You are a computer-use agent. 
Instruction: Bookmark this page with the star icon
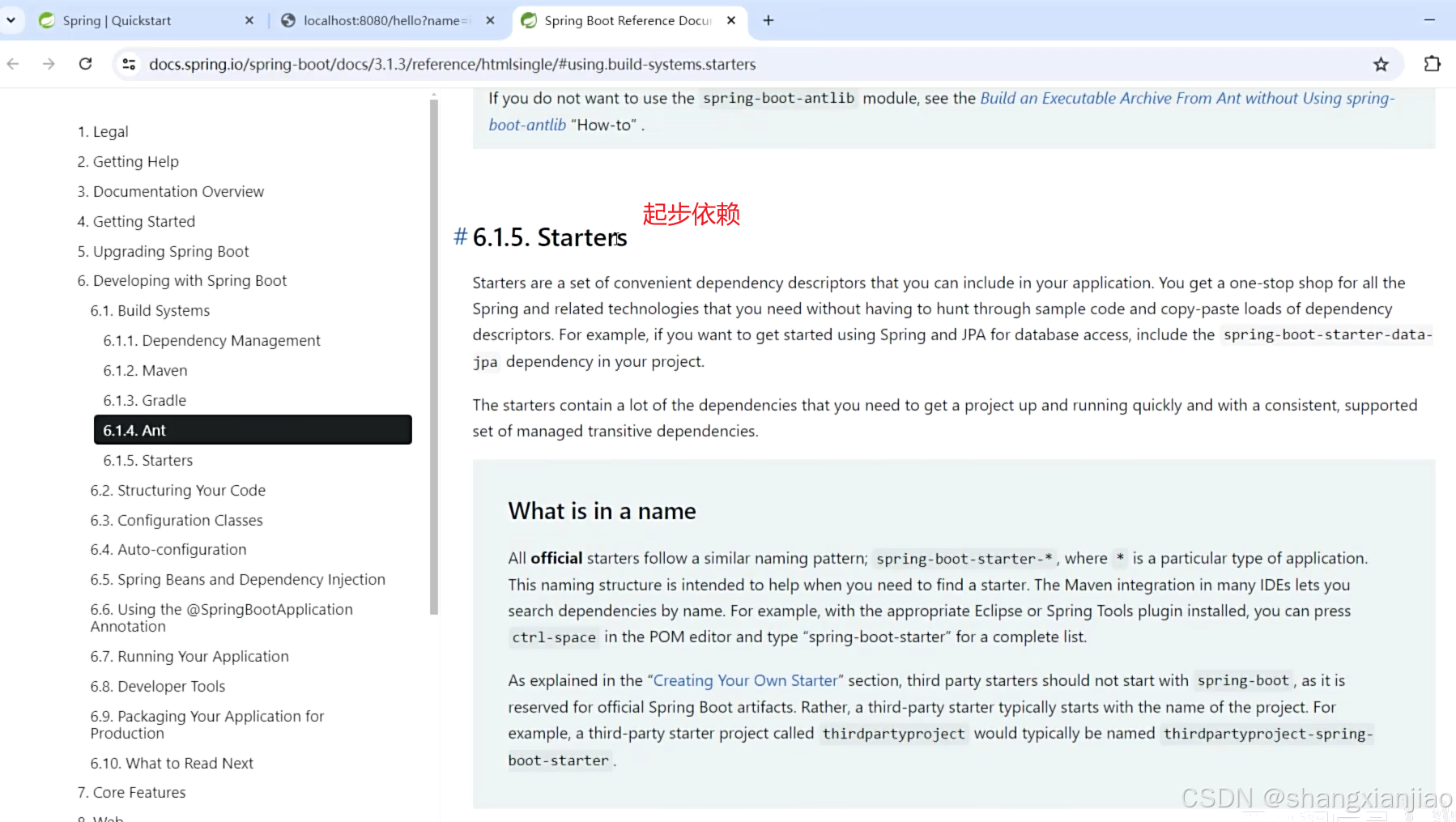(x=1381, y=64)
